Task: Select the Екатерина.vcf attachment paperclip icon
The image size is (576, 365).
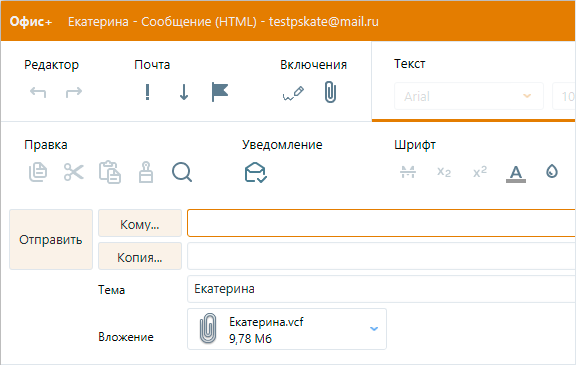Action: pyautogui.click(x=208, y=328)
